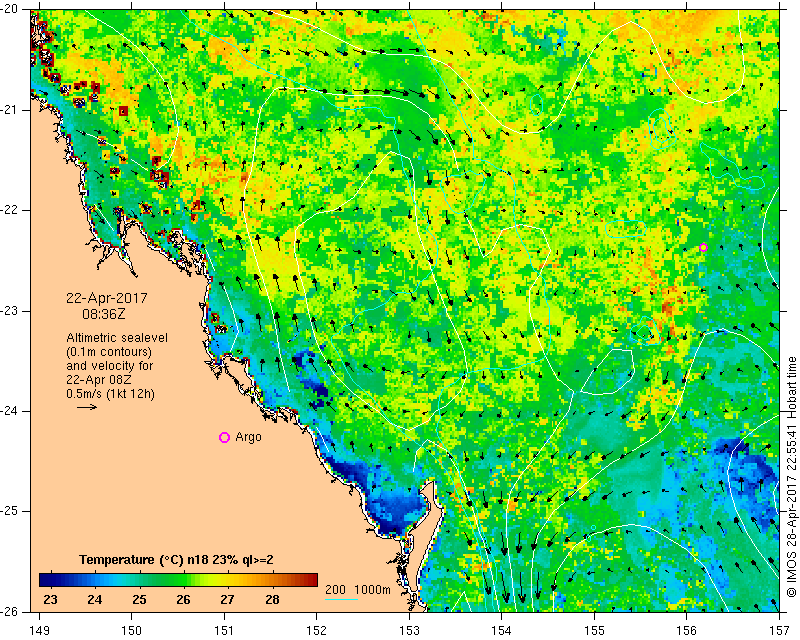Click the longitude label 153
Image resolution: width=800 pixels, height=640 pixels.
coord(409,631)
